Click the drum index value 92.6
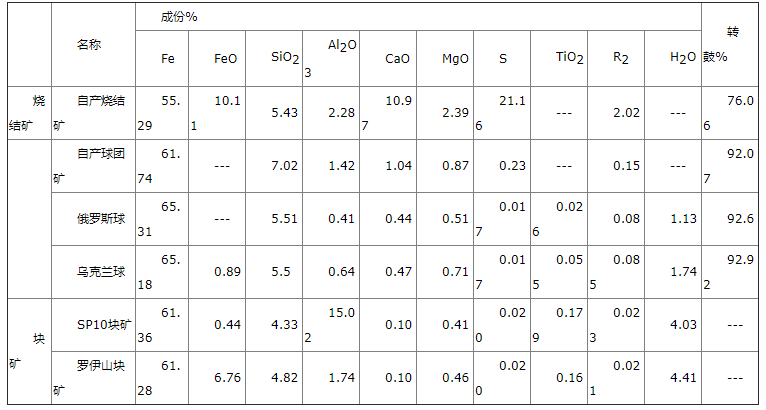Screen dimensions: 766x410 pyautogui.click(x=740, y=219)
